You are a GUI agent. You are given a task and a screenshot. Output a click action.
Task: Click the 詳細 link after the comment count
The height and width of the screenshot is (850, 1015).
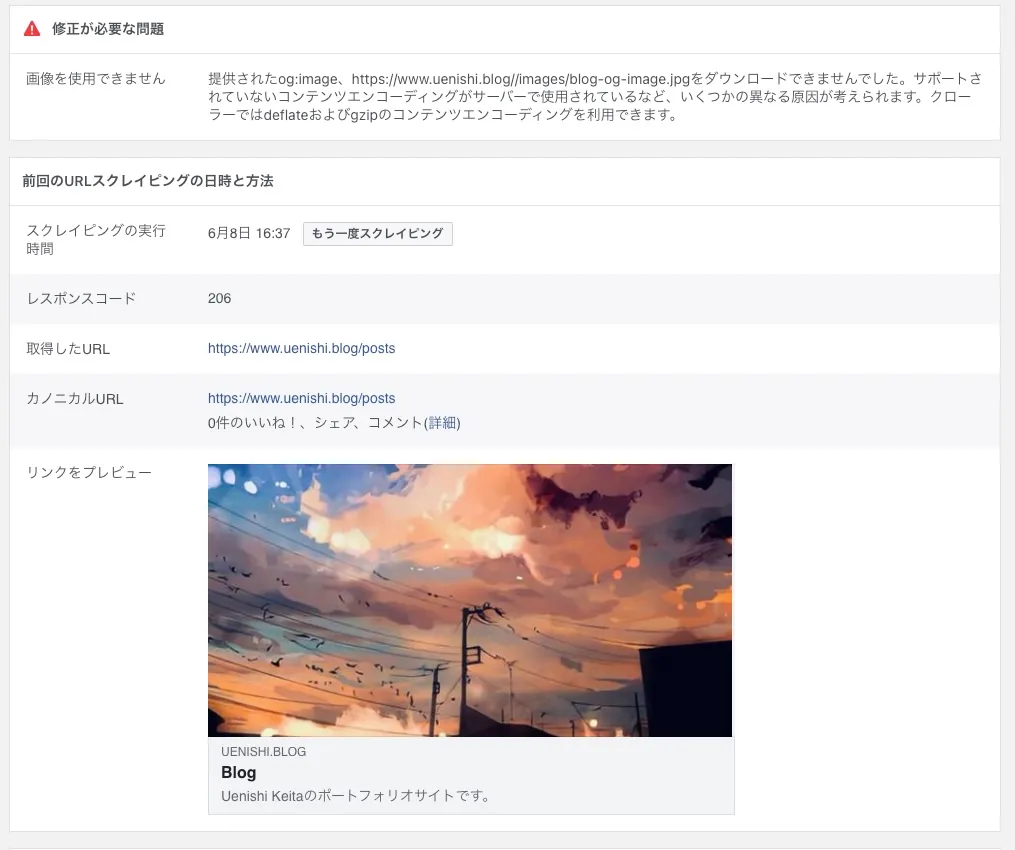tap(443, 423)
